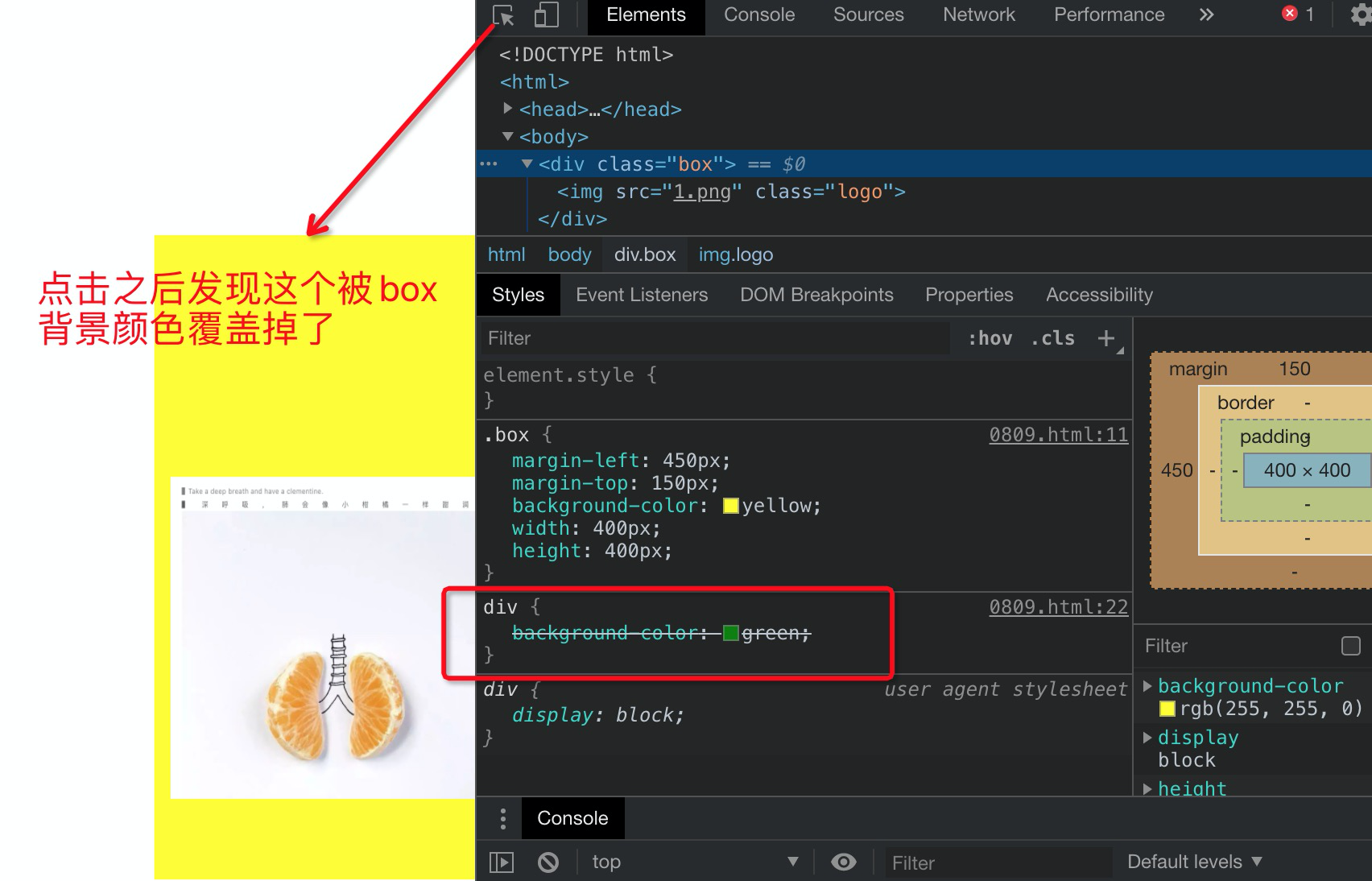Click the yellow background-color swatch in .box rule
The height and width of the screenshot is (881, 1372).
[731, 506]
